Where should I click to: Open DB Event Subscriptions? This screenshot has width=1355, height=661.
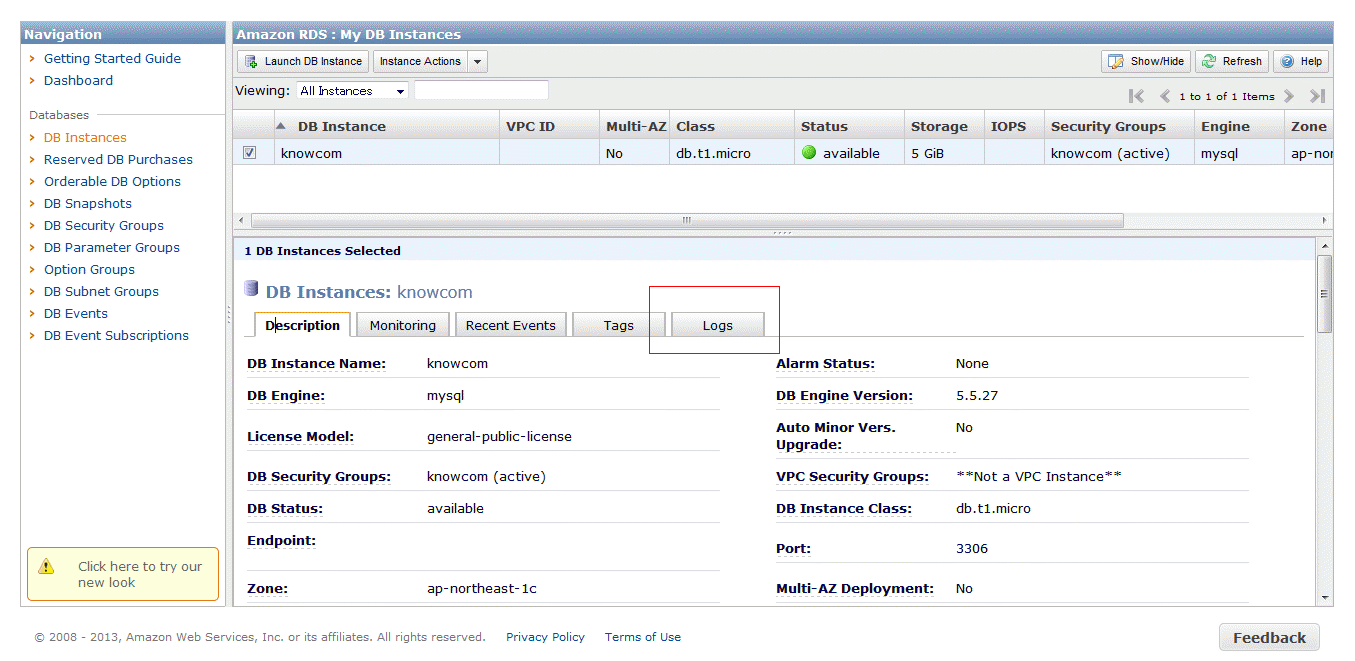[x=116, y=336]
